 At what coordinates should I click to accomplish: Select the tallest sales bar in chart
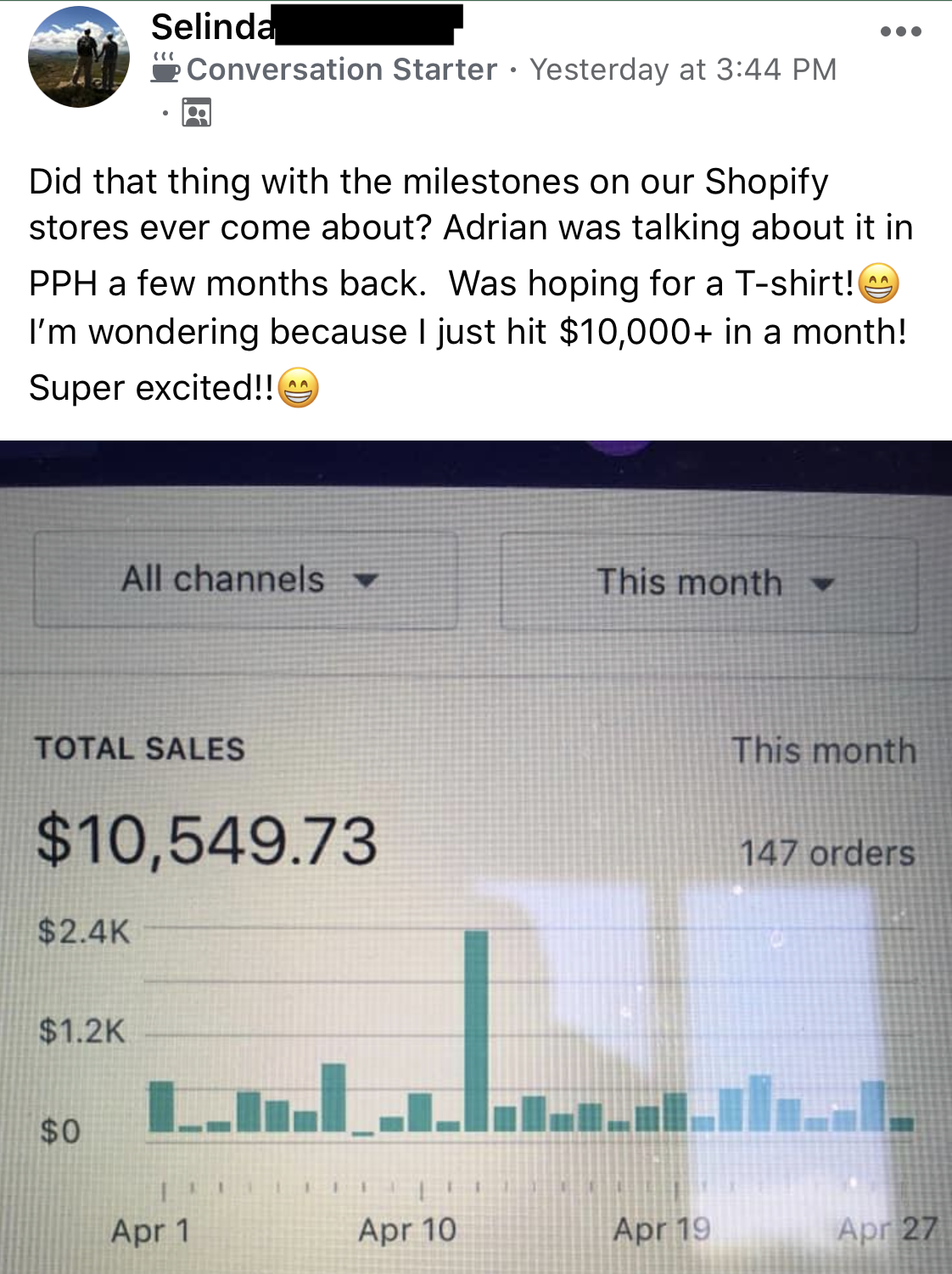(x=477, y=1031)
